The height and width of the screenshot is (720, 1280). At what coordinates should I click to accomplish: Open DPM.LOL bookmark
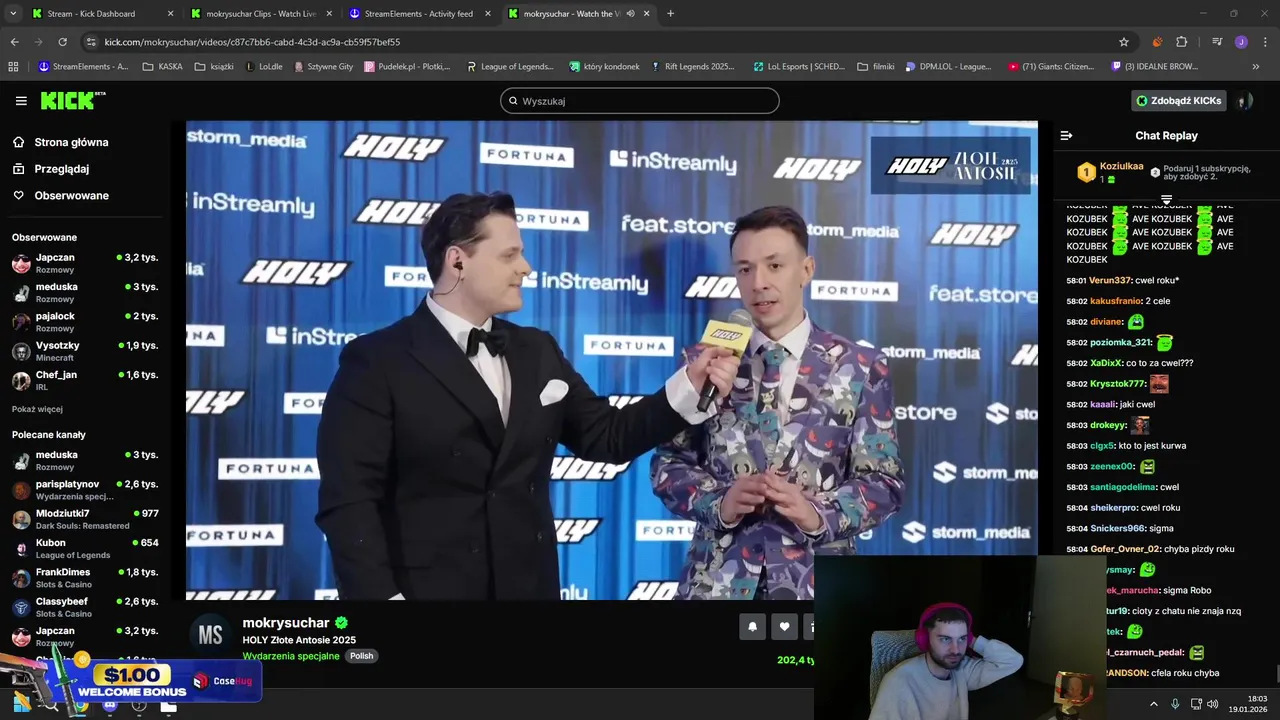[x=948, y=67]
